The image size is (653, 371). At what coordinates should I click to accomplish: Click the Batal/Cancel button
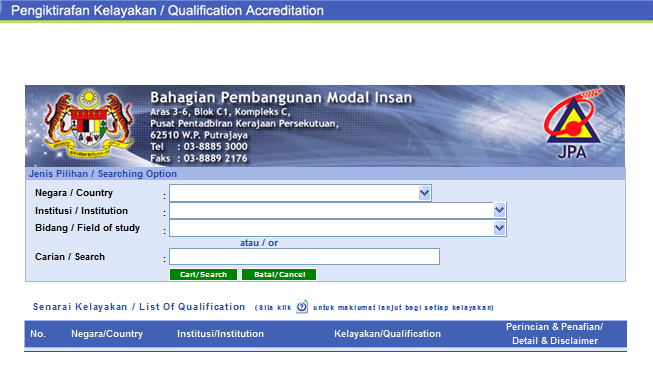[279, 274]
